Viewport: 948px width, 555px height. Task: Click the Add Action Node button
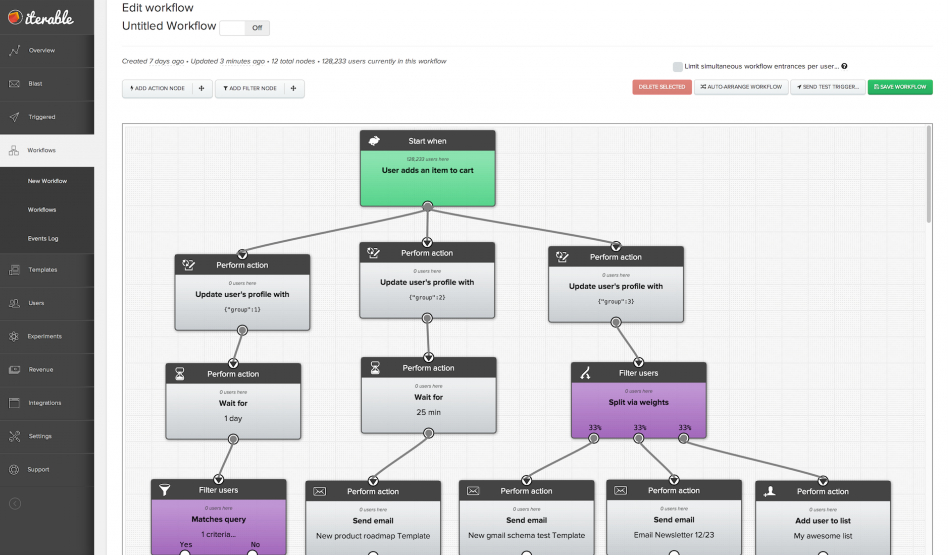(157, 88)
